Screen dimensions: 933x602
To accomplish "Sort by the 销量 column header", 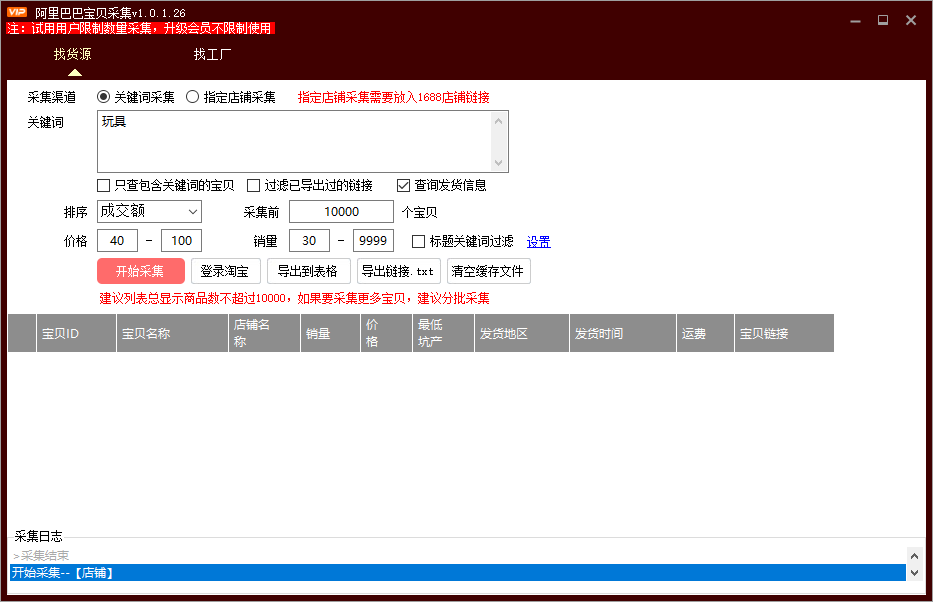I will coord(330,333).
